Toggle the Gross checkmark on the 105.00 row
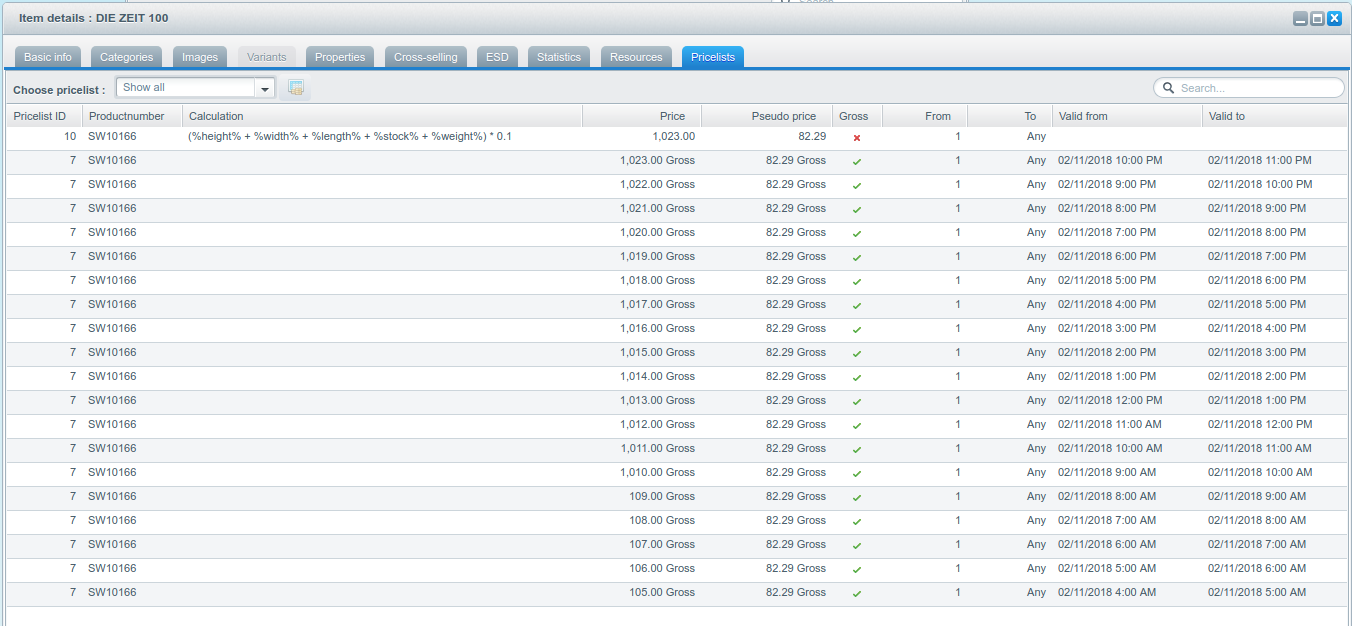The image size is (1352, 626). [857, 593]
